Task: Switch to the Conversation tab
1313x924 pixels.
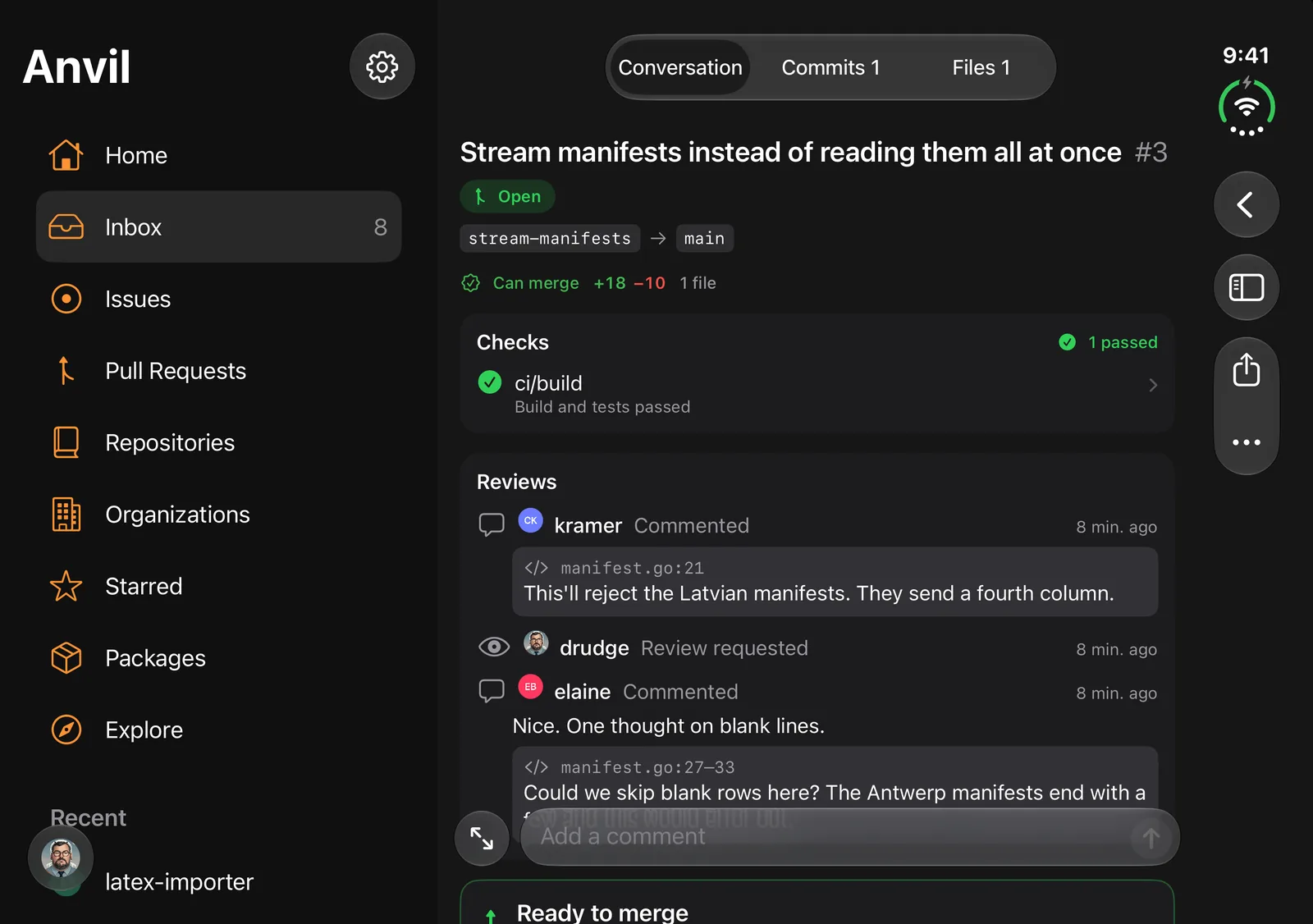Action: (x=679, y=67)
